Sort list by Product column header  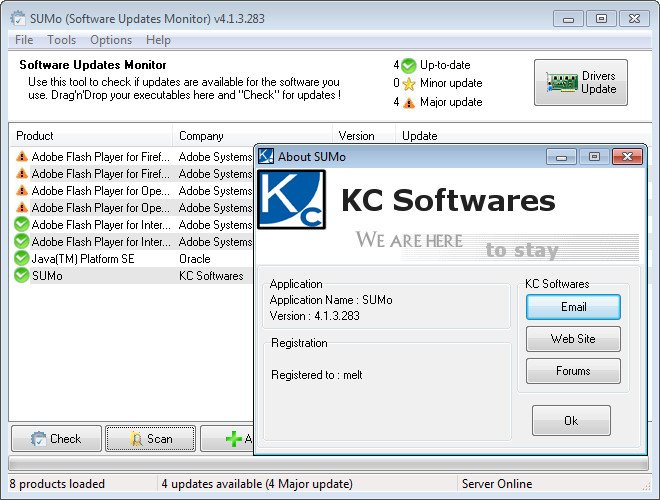pos(90,136)
